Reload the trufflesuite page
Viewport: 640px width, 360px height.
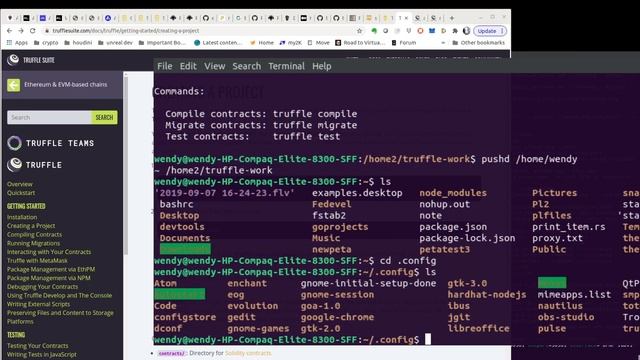tap(33, 31)
